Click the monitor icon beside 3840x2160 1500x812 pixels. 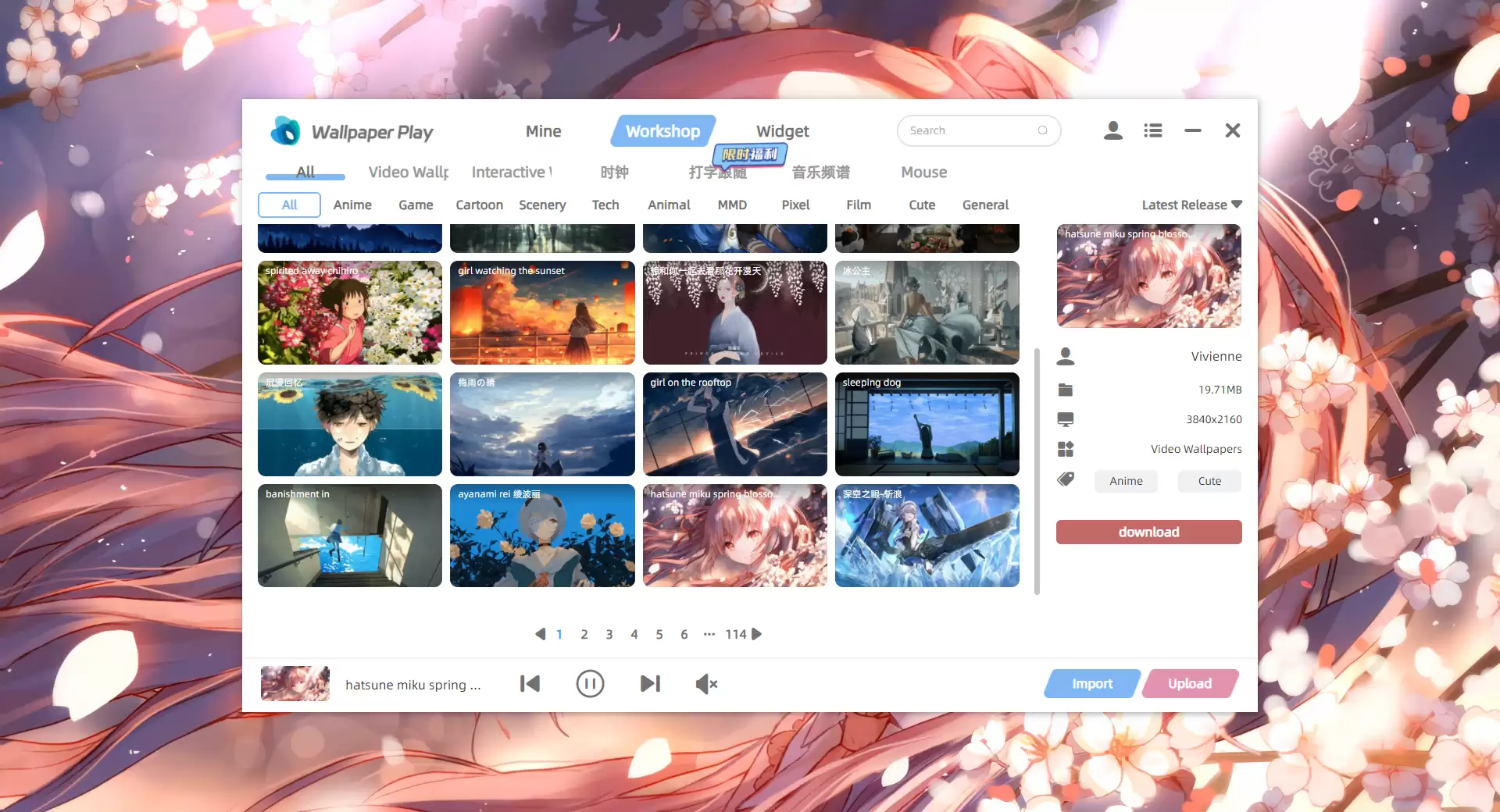click(1065, 419)
